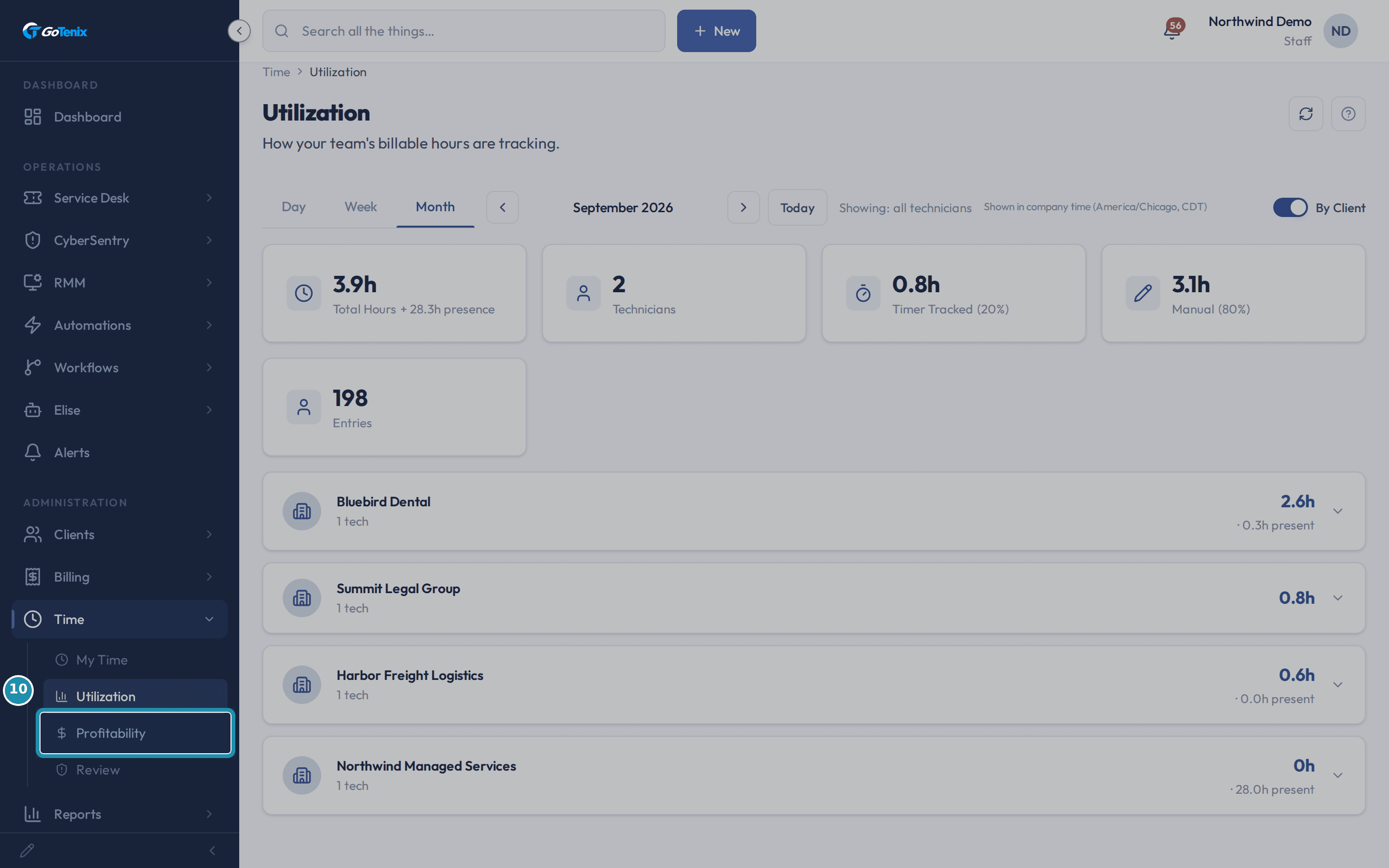
Task: Go to the previous month
Action: click(502, 207)
